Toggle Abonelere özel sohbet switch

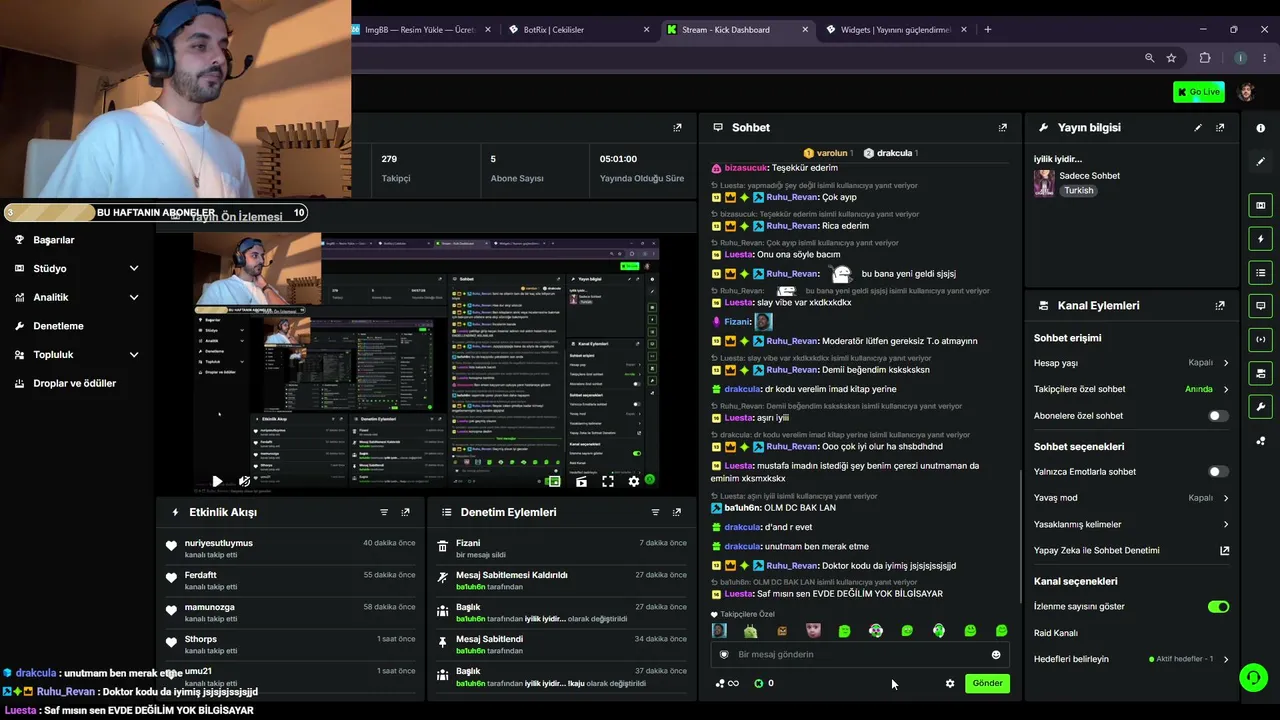1218,416
